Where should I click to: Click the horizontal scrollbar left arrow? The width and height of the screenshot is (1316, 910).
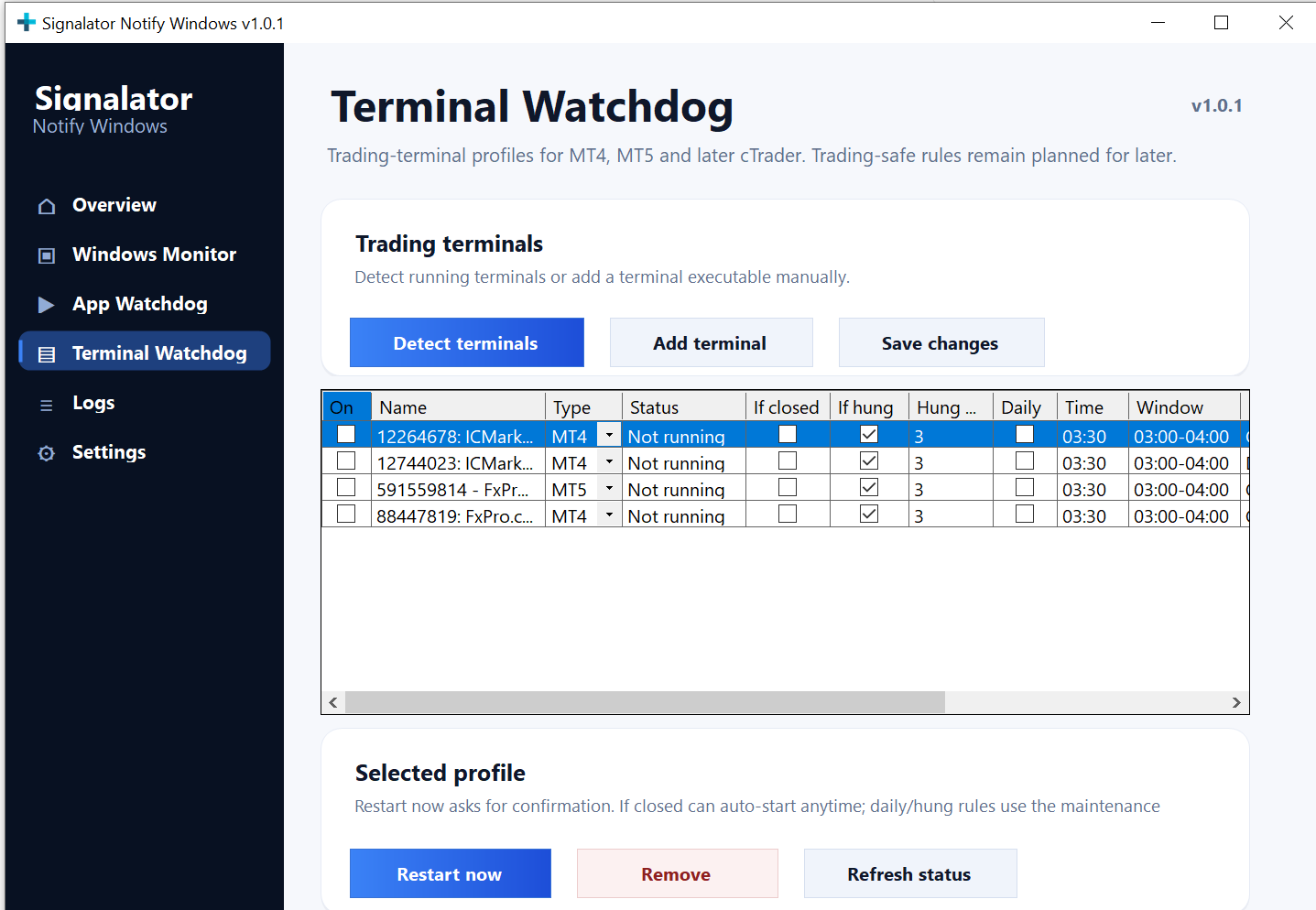coord(333,702)
